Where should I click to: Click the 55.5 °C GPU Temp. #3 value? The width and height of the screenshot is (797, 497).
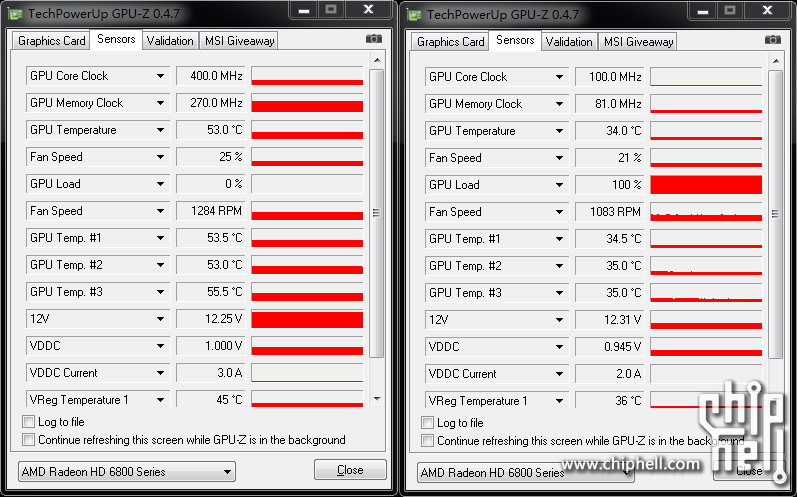pyautogui.click(x=210, y=292)
